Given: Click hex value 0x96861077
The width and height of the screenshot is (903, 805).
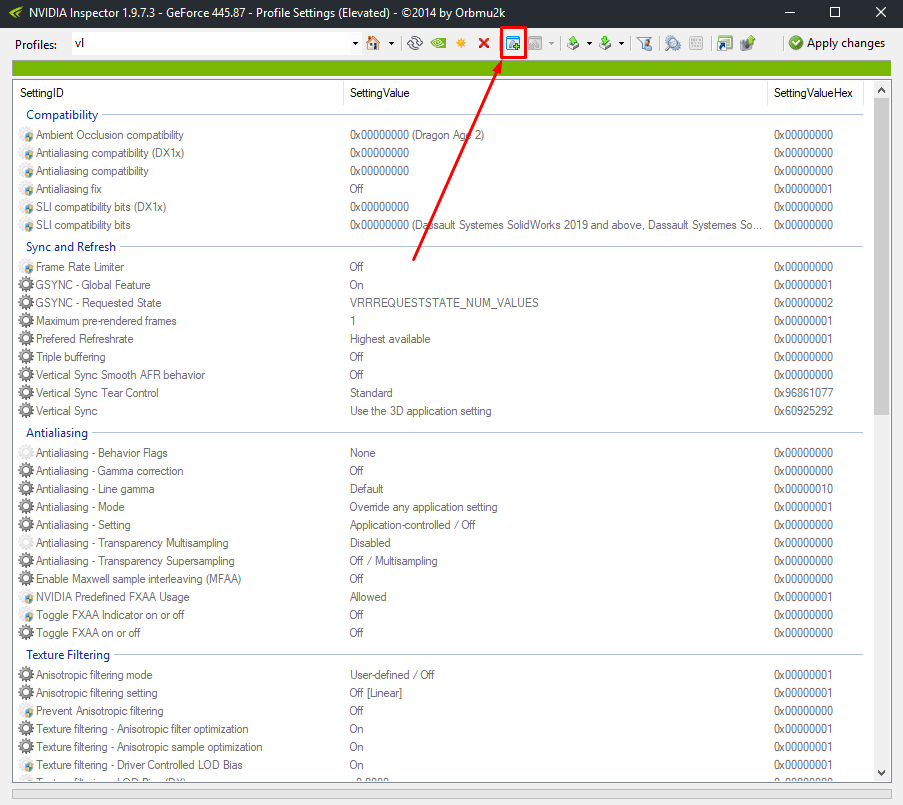Looking at the screenshot, I should coord(803,393).
